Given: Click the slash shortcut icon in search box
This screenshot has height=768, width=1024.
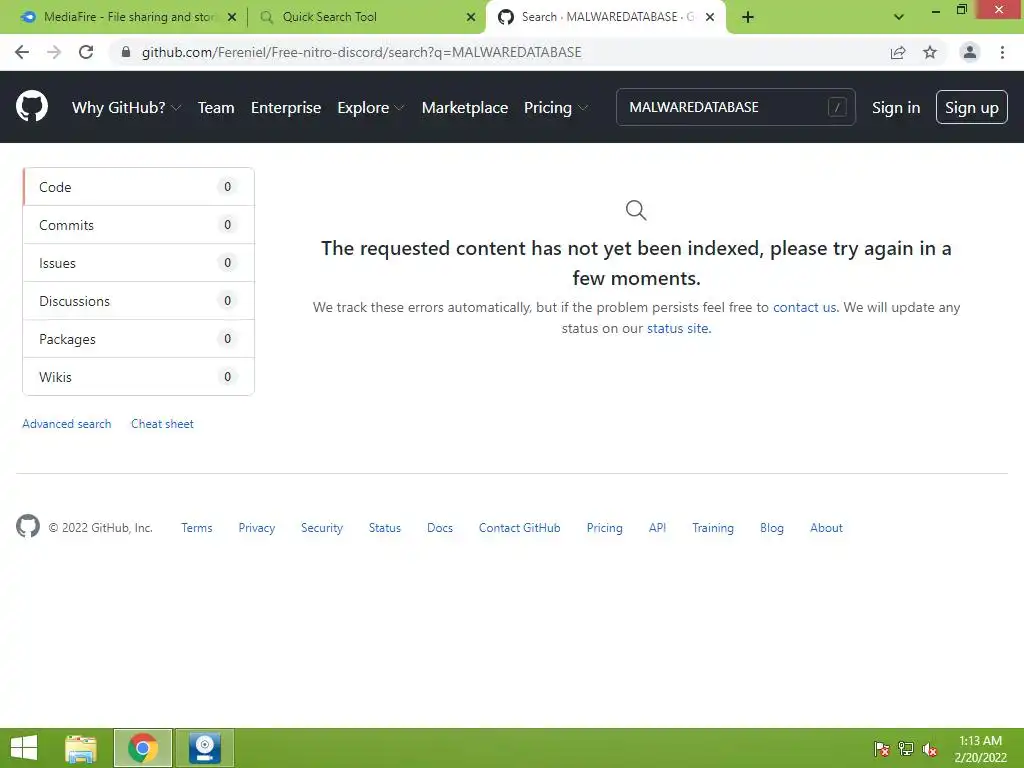Looking at the screenshot, I should pyautogui.click(x=837, y=107).
